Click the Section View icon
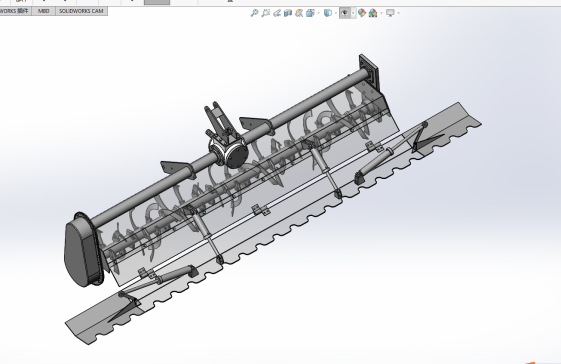This screenshot has height=364, width=561. click(x=288, y=13)
